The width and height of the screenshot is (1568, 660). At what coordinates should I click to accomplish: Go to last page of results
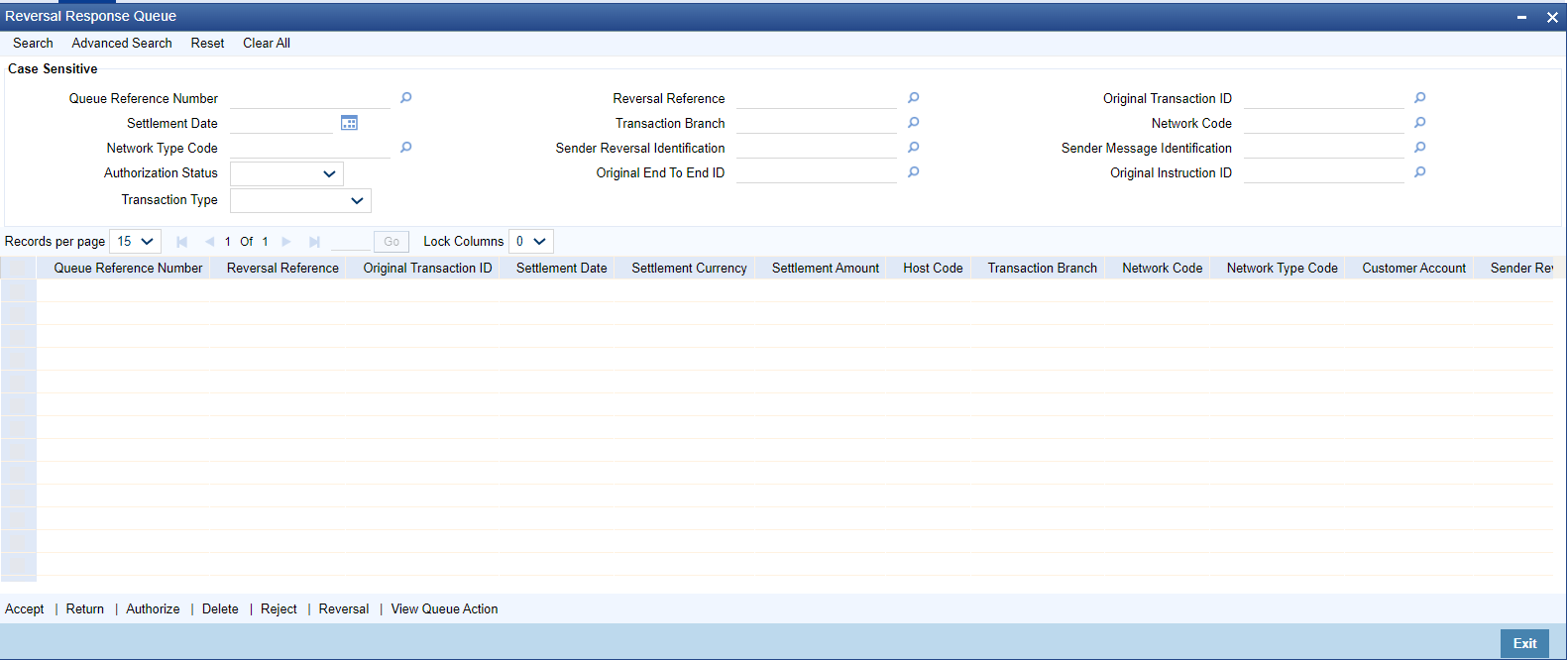pyautogui.click(x=314, y=242)
